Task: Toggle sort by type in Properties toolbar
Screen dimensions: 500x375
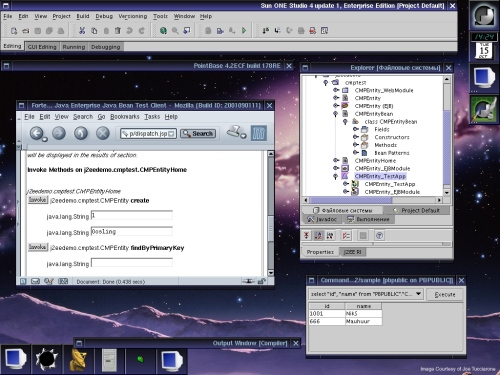Action: click(x=330, y=236)
